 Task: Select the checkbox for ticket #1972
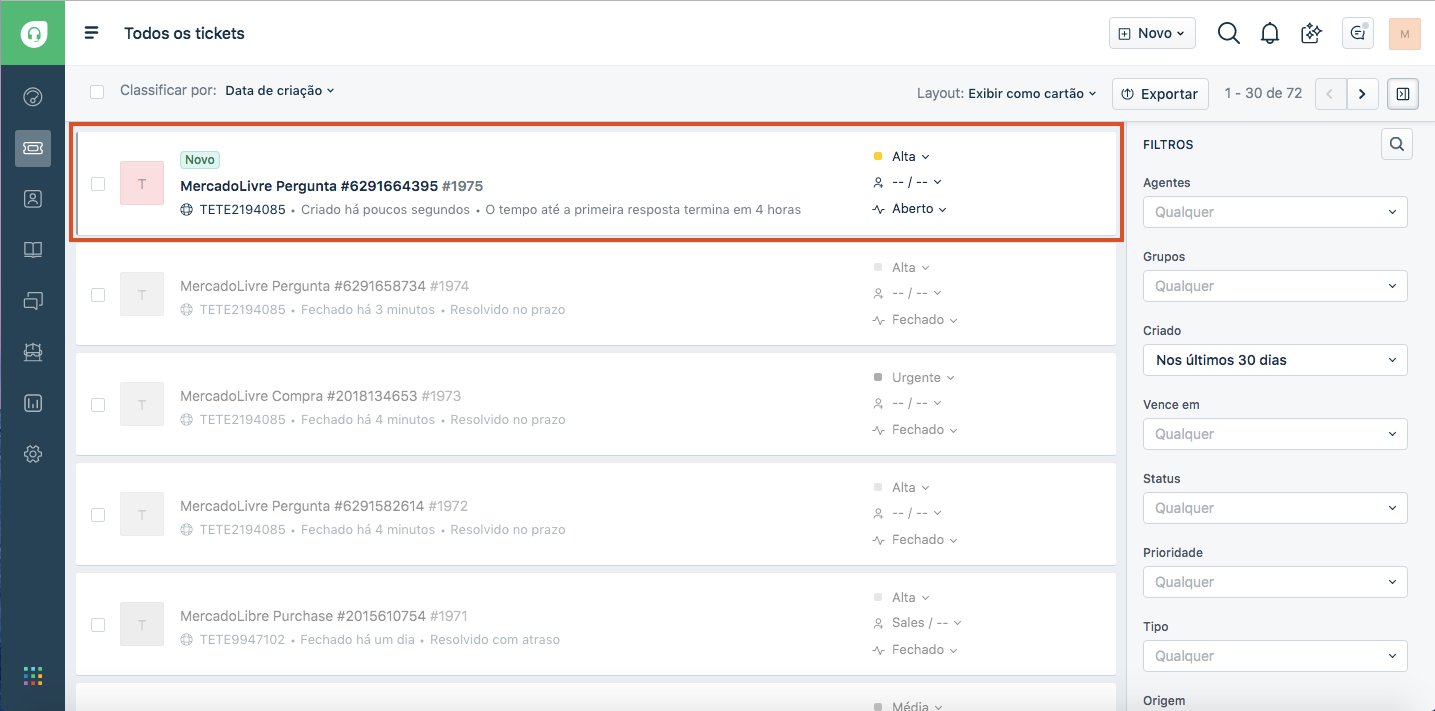tap(98, 515)
